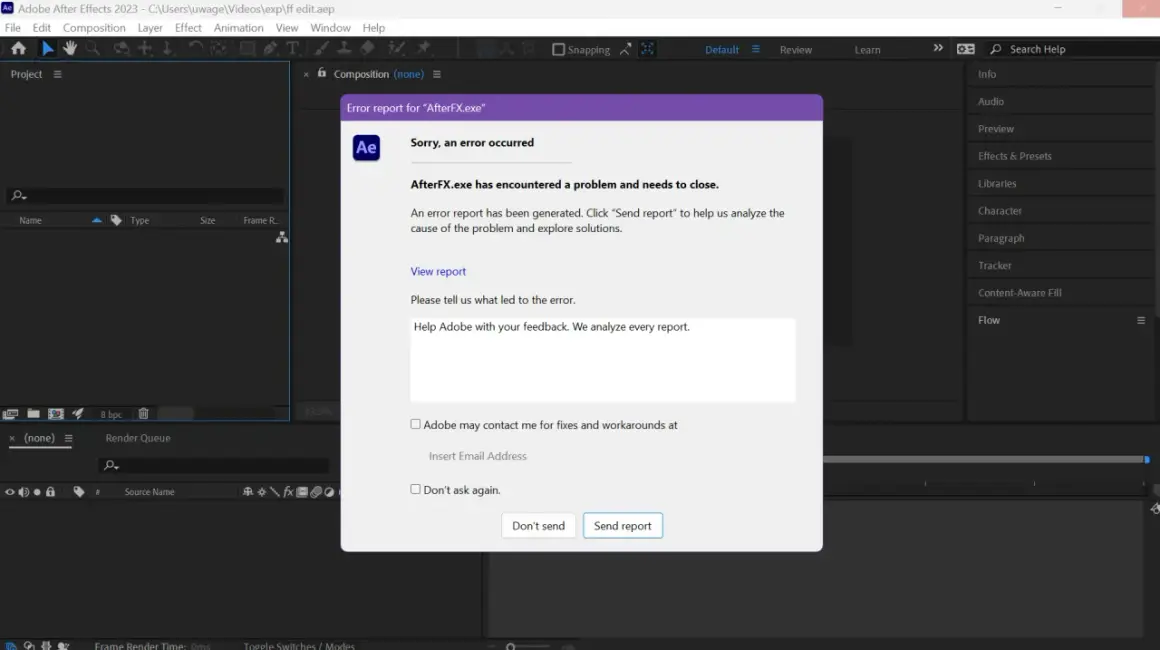Select the Rectangle shape tool

click(247, 49)
